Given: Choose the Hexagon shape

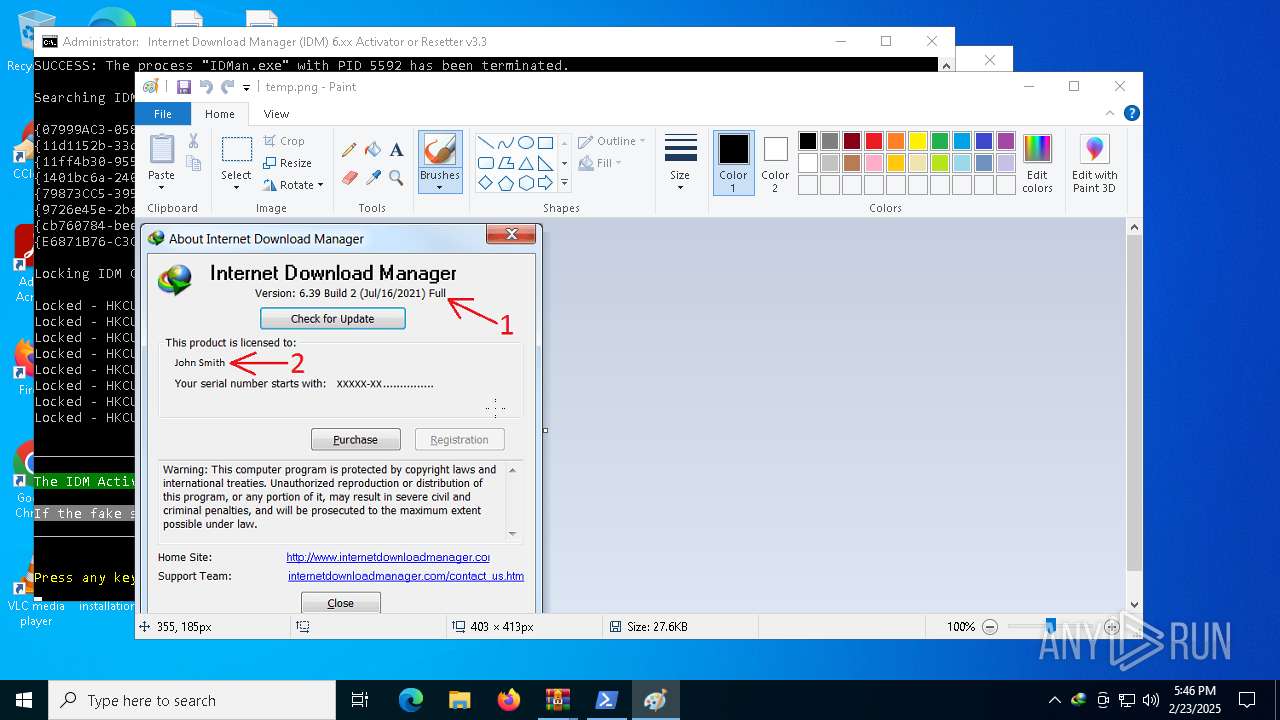Looking at the screenshot, I should point(525,183).
